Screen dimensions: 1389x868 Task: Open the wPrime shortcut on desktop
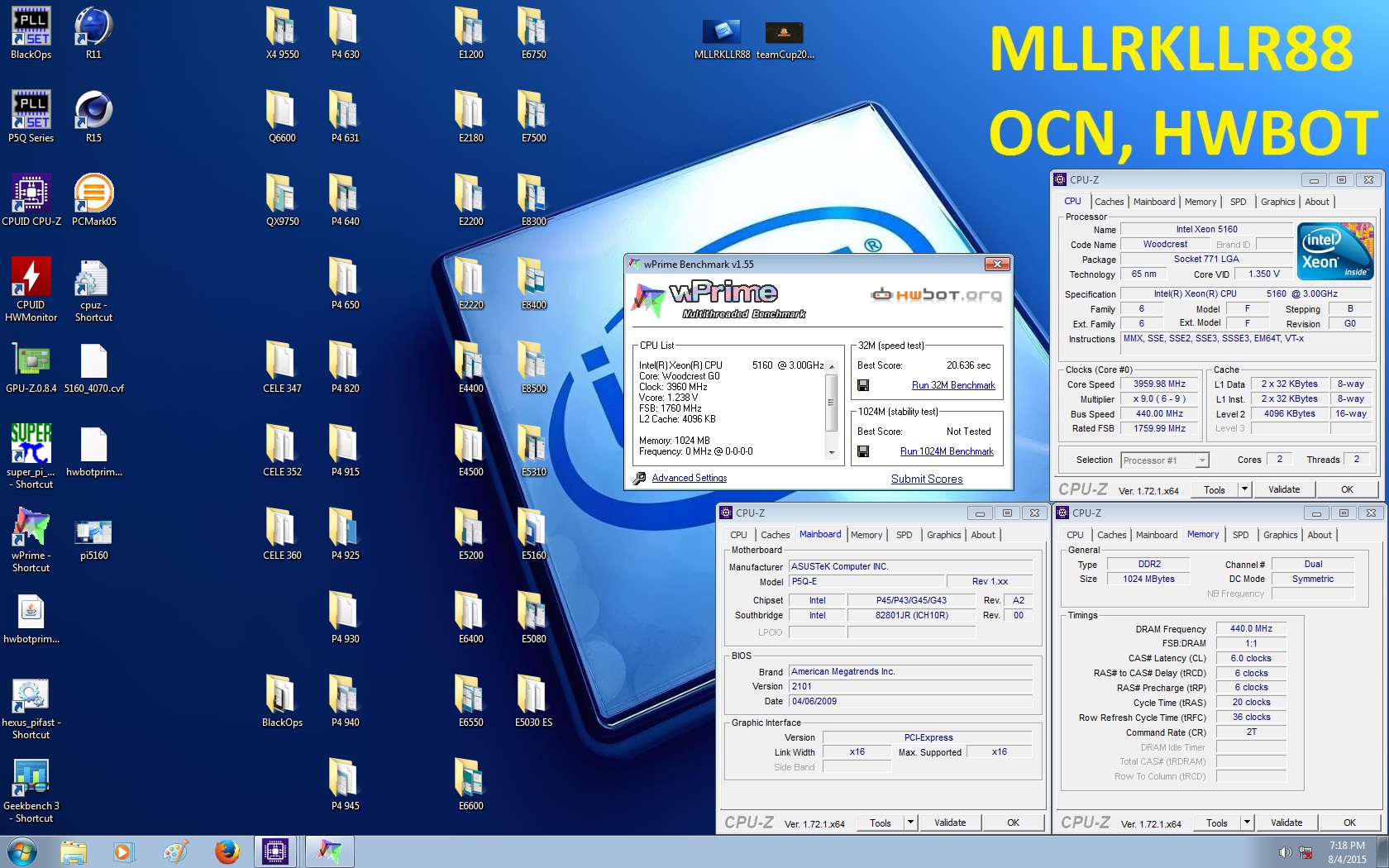pos(31,527)
